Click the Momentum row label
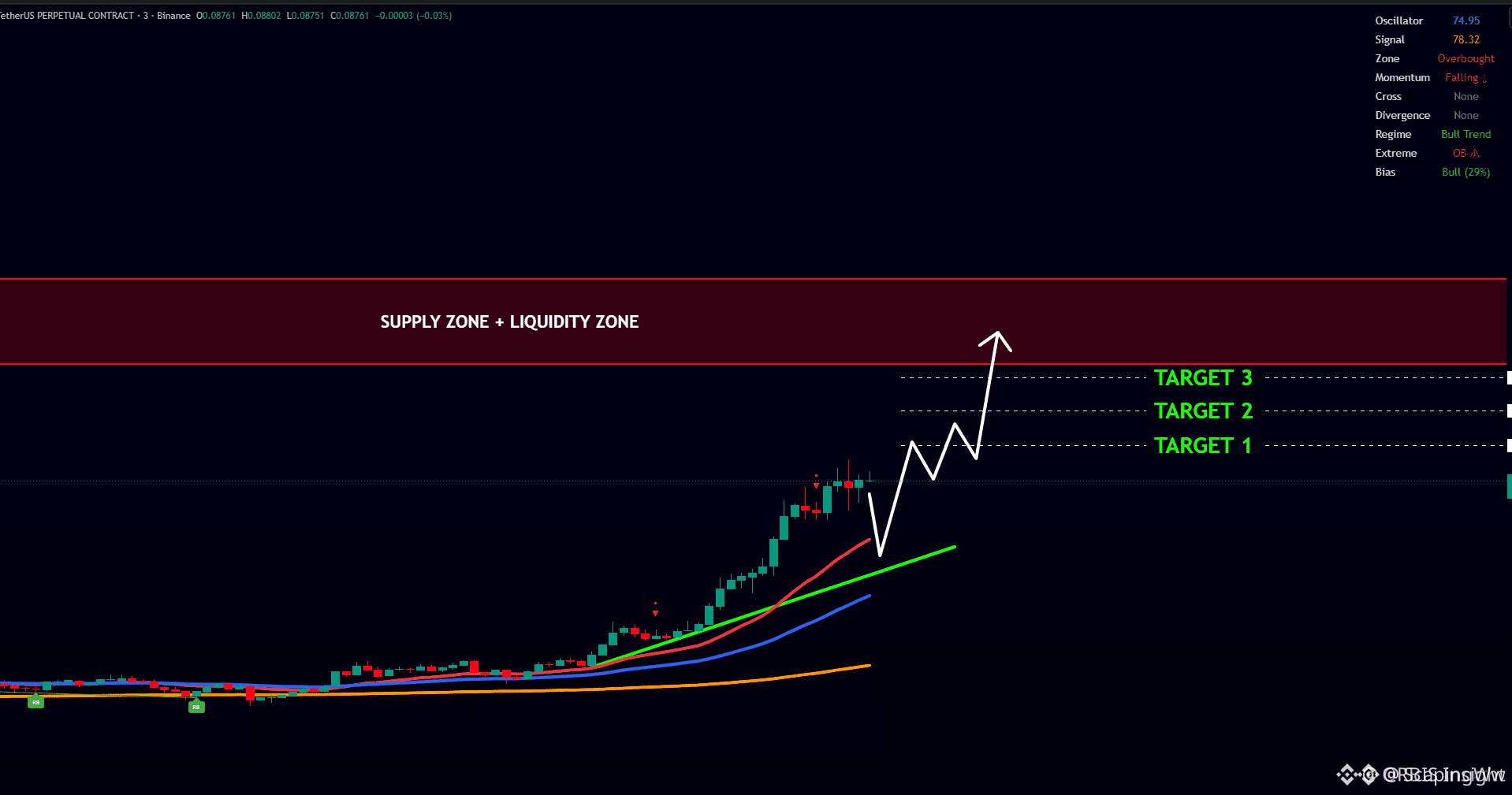 pyautogui.click(x=1402, y=78)
